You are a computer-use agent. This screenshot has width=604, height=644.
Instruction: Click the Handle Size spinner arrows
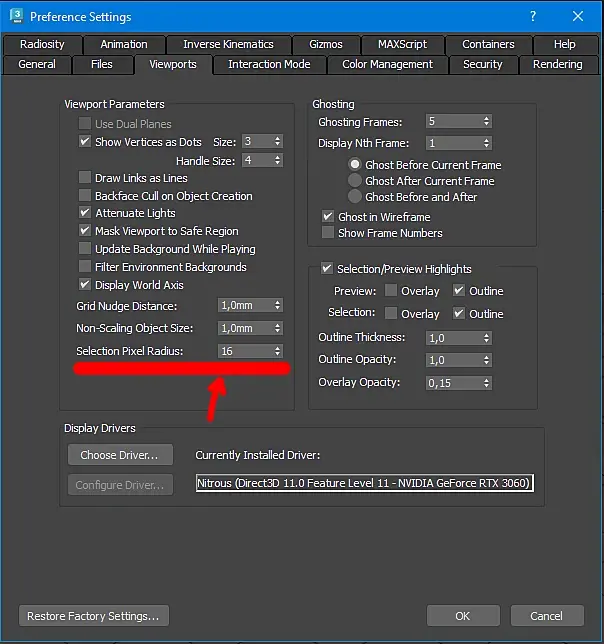[x=278, y=160]
